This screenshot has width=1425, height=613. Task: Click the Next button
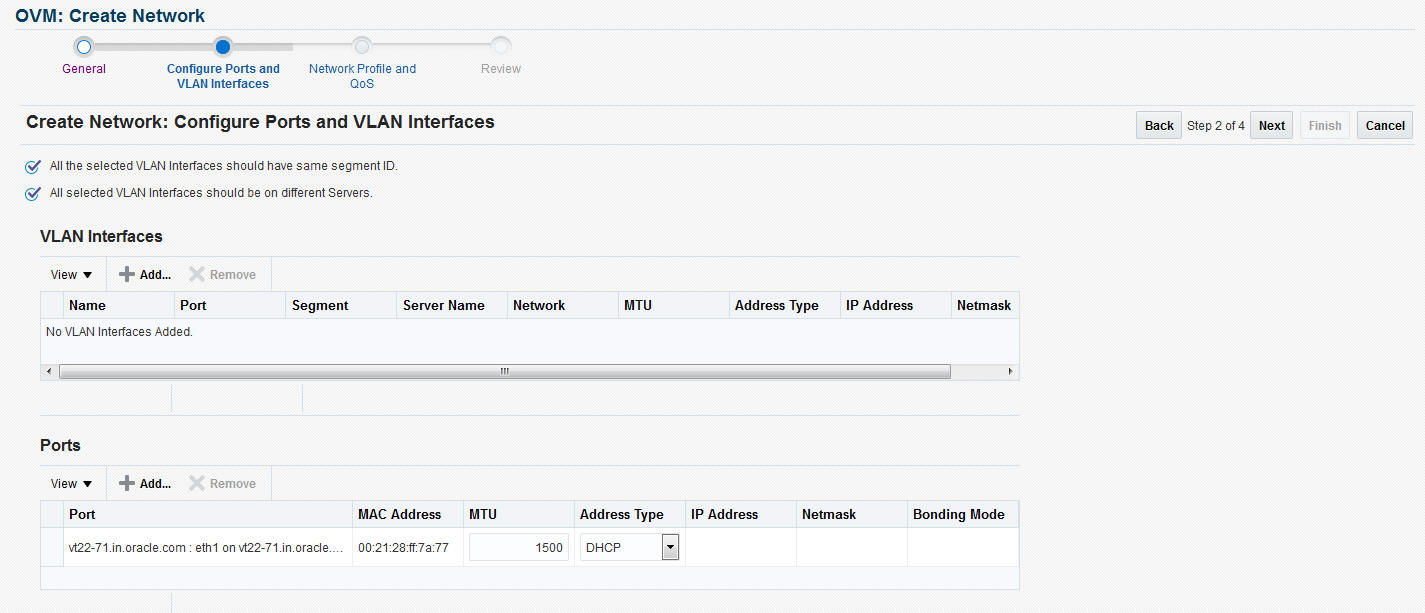[x=1272, y=125]
